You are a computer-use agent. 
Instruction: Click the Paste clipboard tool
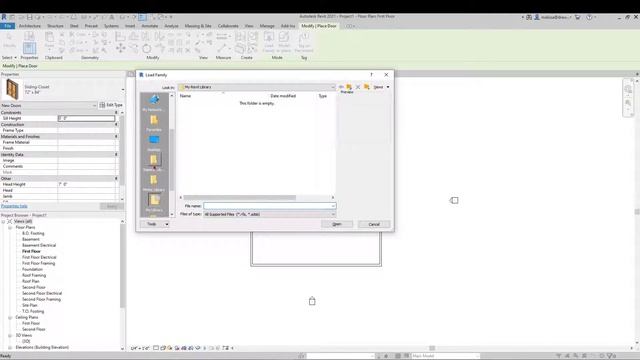pyautogui.click(x=49, y=41)
